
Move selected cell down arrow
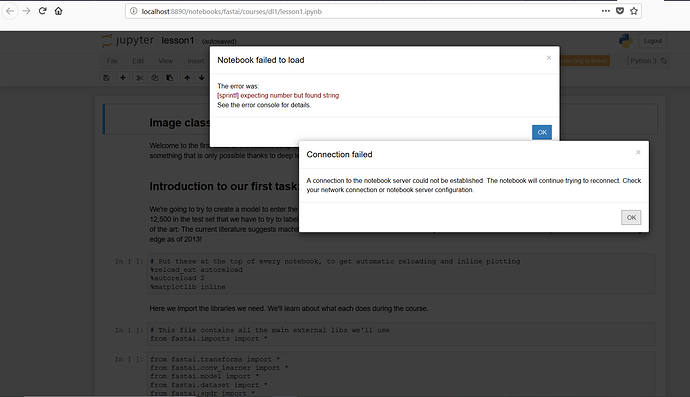click(x=202, y=78)
